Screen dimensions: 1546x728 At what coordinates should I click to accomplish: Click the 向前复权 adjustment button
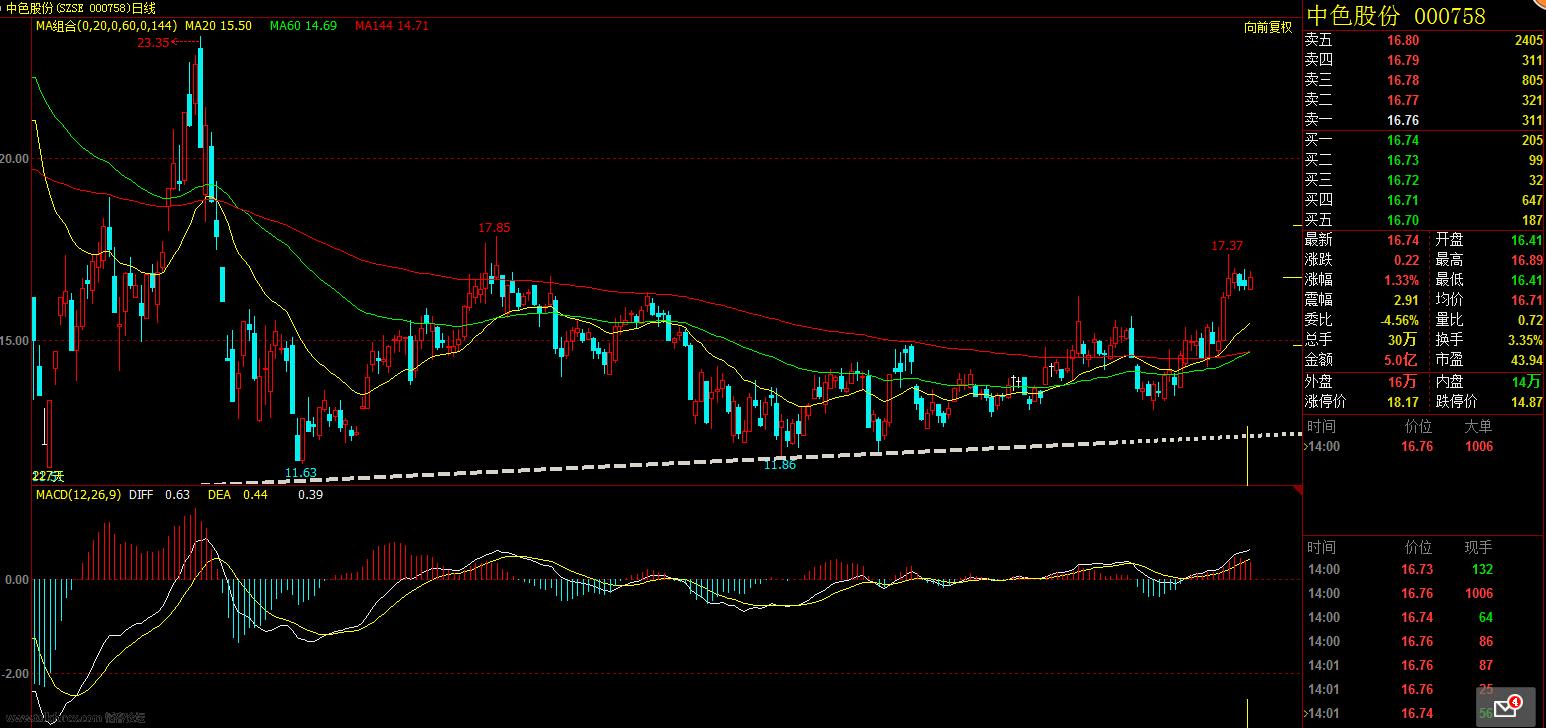click(1268, 27)
